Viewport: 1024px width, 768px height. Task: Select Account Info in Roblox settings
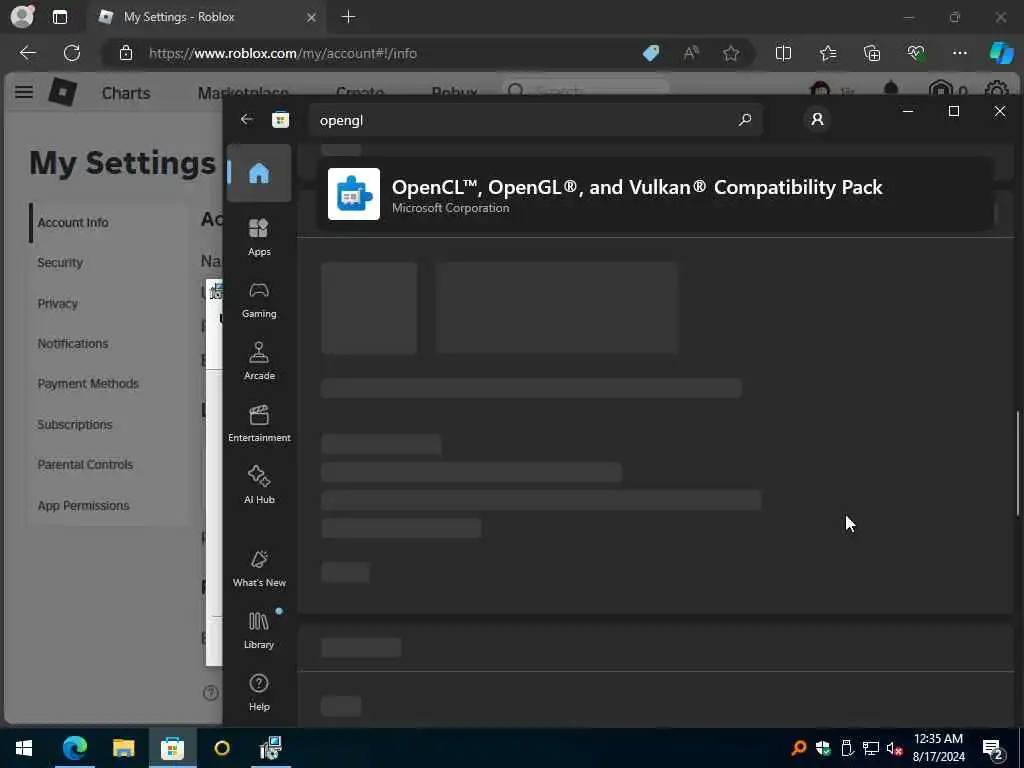(73, 223)
